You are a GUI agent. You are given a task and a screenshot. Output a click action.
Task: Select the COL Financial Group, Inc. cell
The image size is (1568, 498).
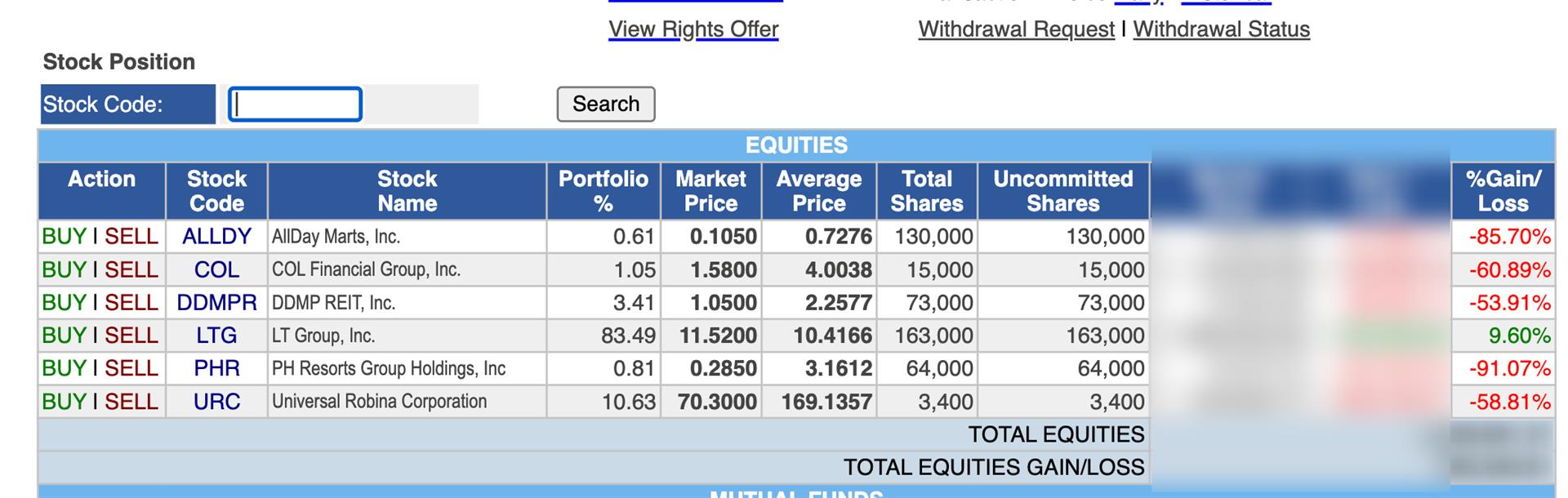(407, 270)
